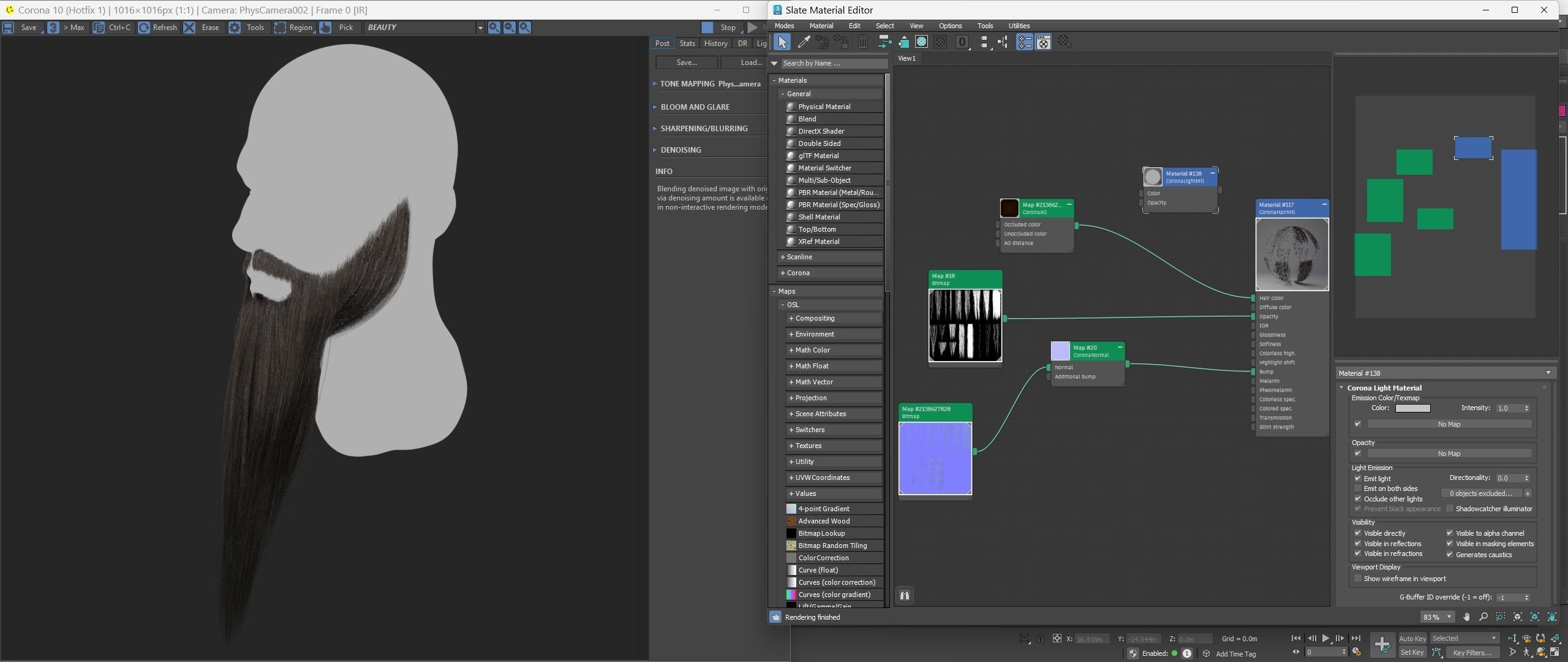
Task: Open Material ID Channel flyout icon
Action: (x=962, y=42)
